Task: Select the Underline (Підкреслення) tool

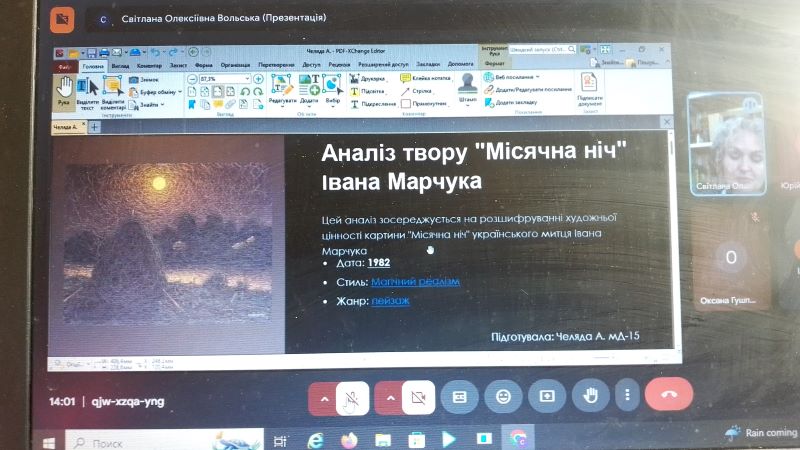Action: click(373, 104)
